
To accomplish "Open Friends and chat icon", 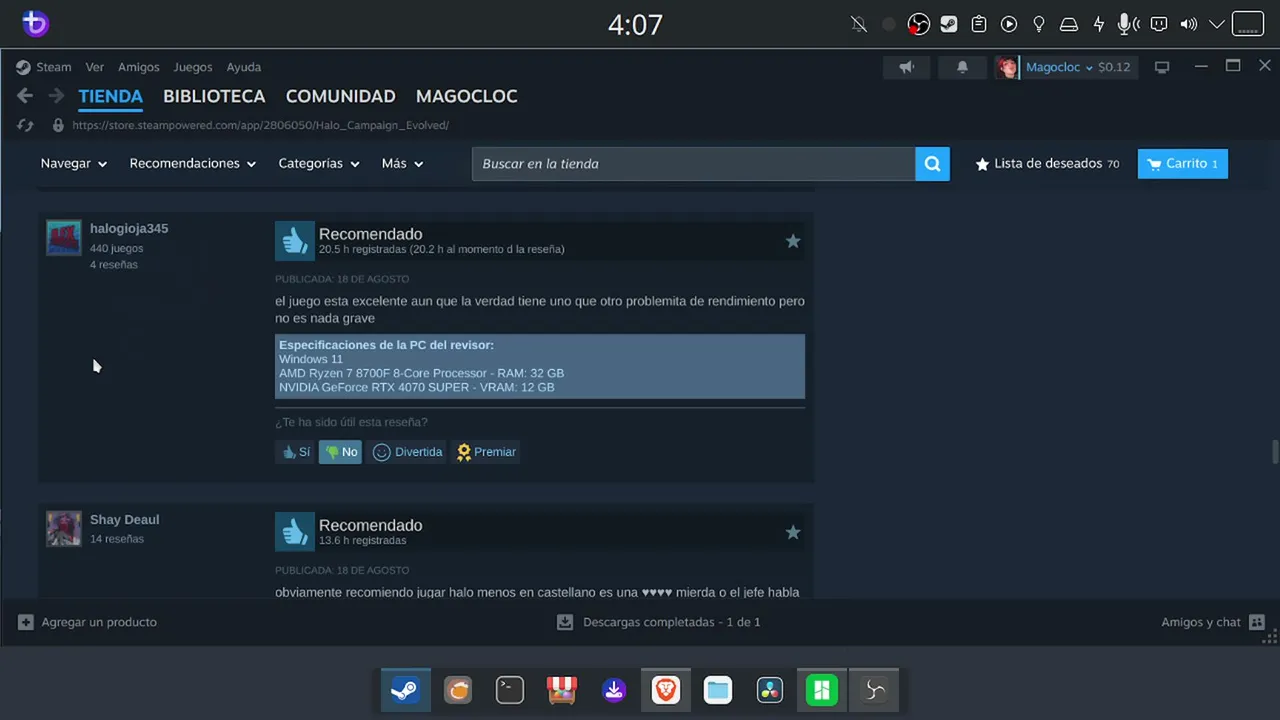I will 1257,622.
